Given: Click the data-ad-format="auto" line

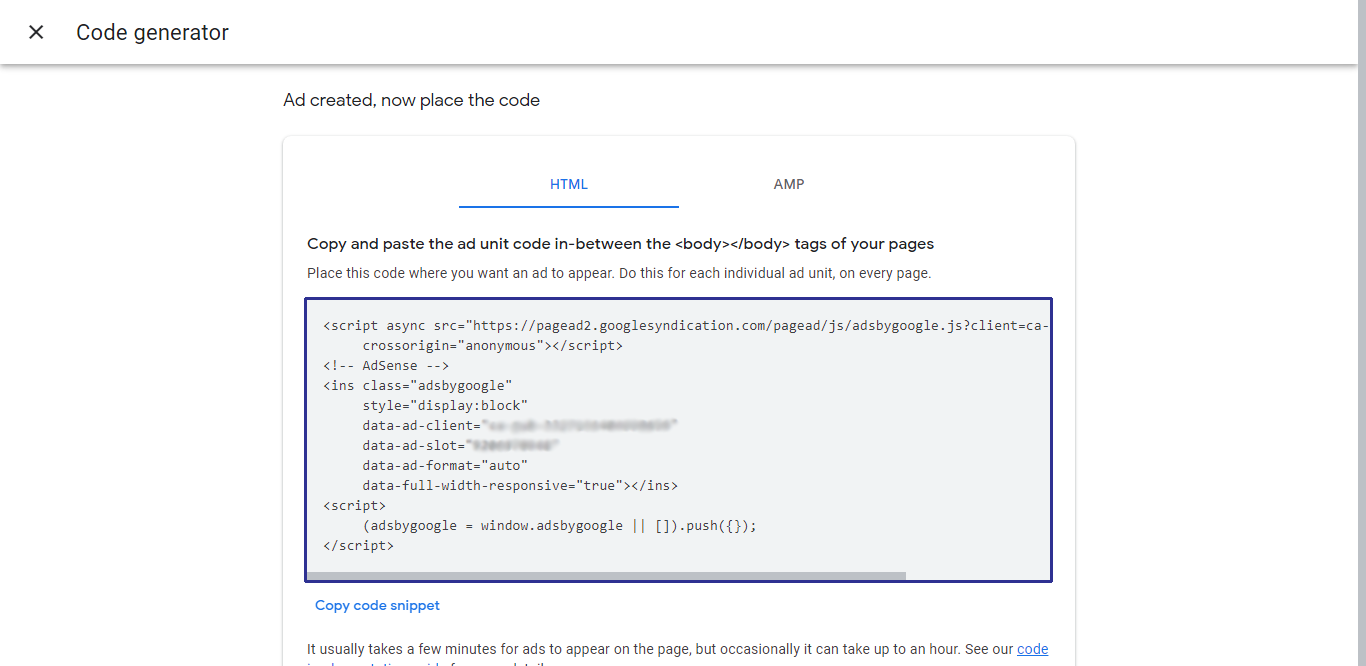Looking at the screenshot, I should [x=445, y=465].
